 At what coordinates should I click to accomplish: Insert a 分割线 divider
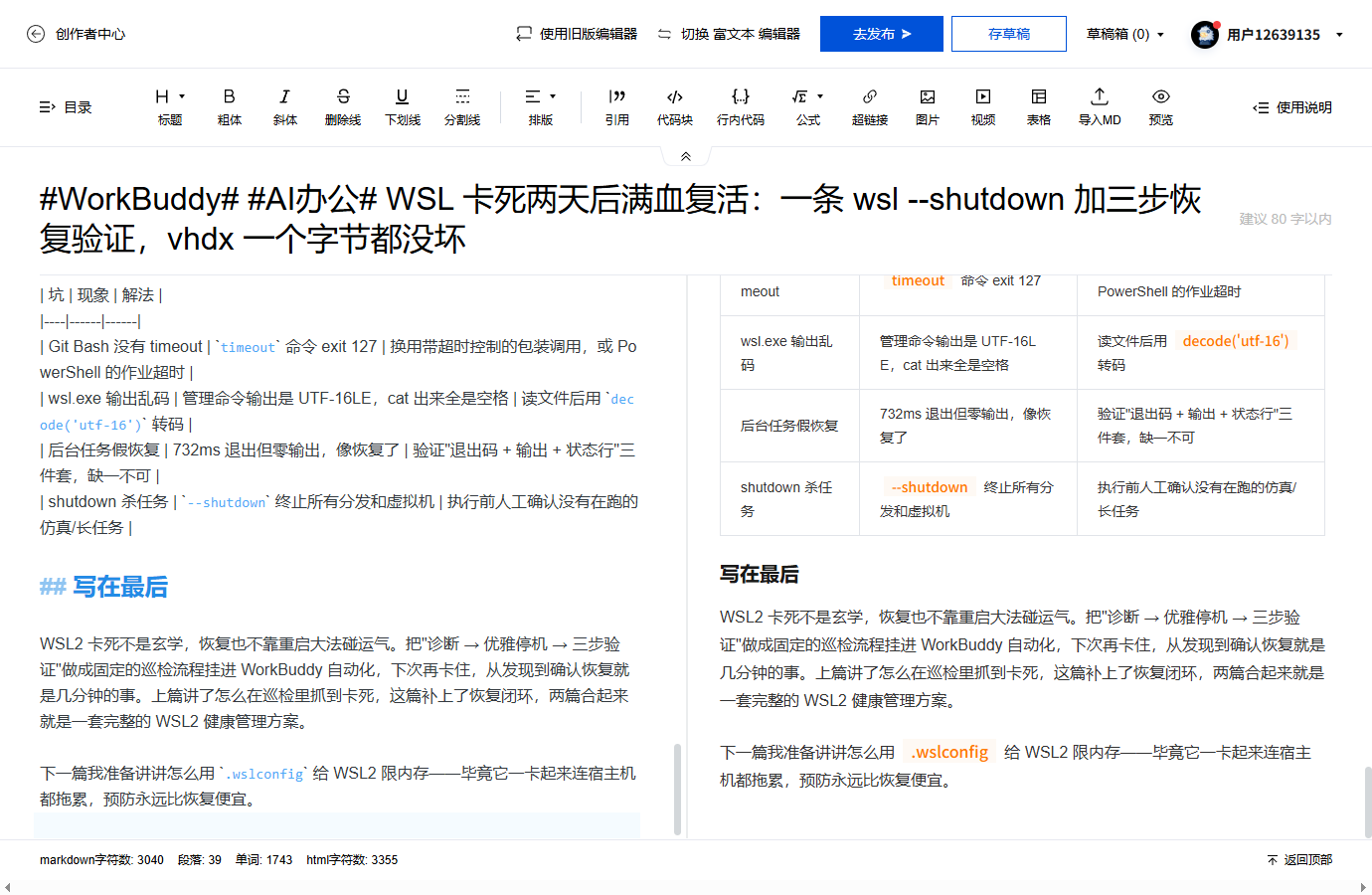click(x=462, y=106)
